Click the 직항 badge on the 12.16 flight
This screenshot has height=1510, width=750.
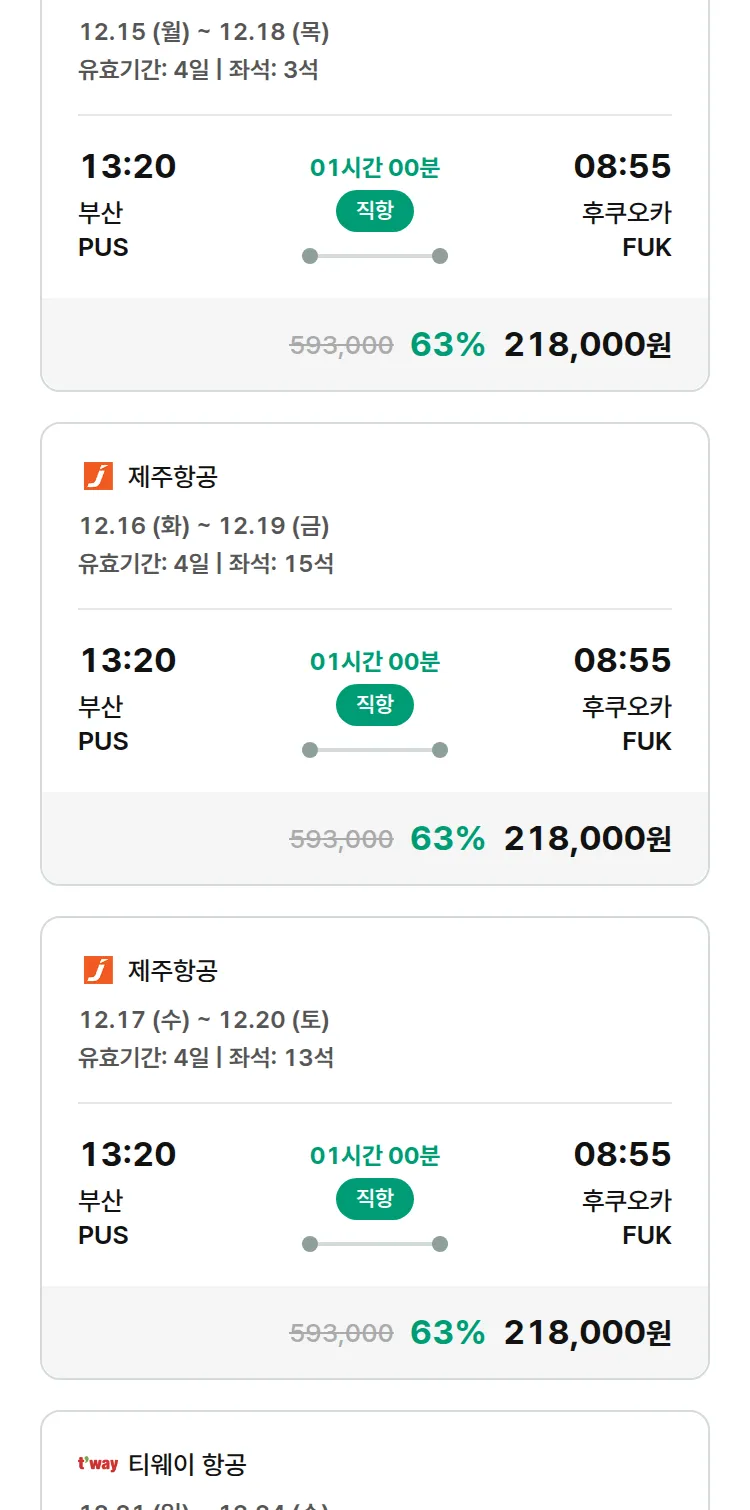(x=375, y=705)
